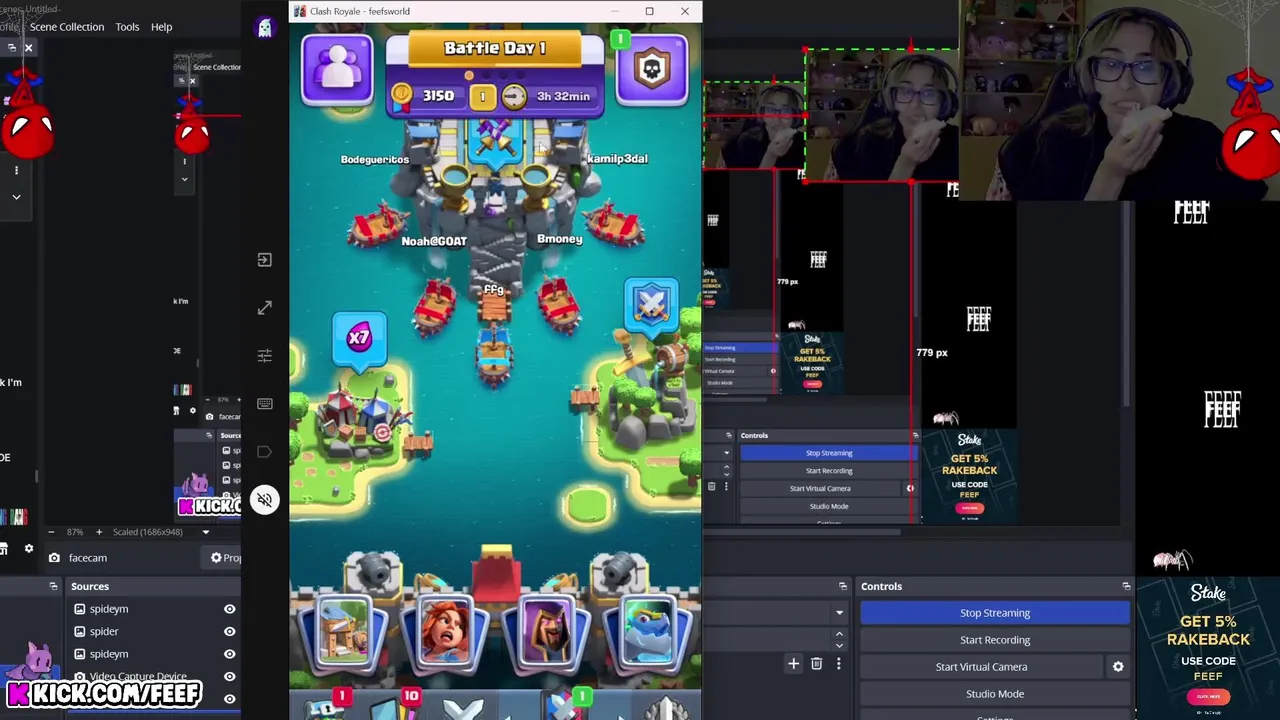The image size is (1280, 720).
Task: Open the Help menu in OBS
Action: point(161,27)
